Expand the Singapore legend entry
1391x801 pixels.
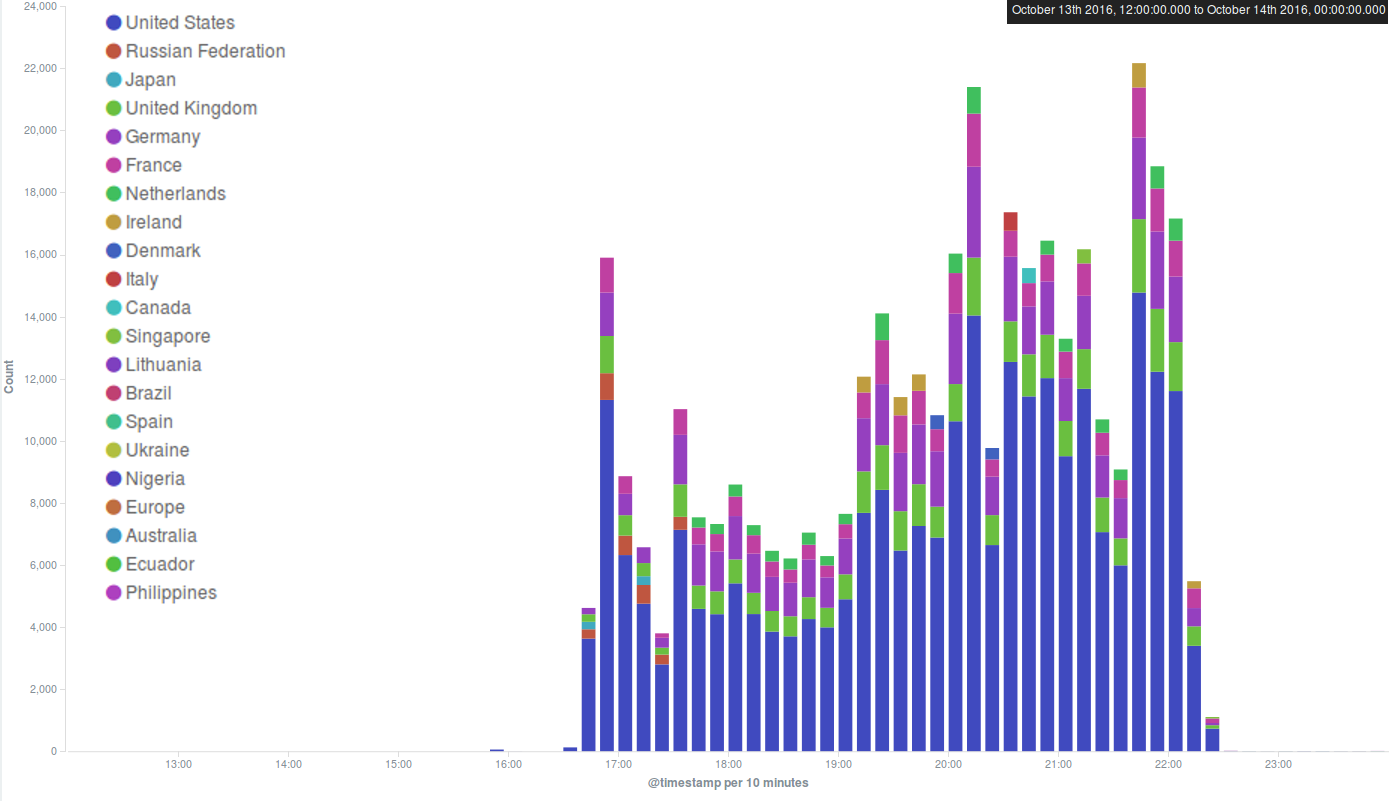pos(167,337)
